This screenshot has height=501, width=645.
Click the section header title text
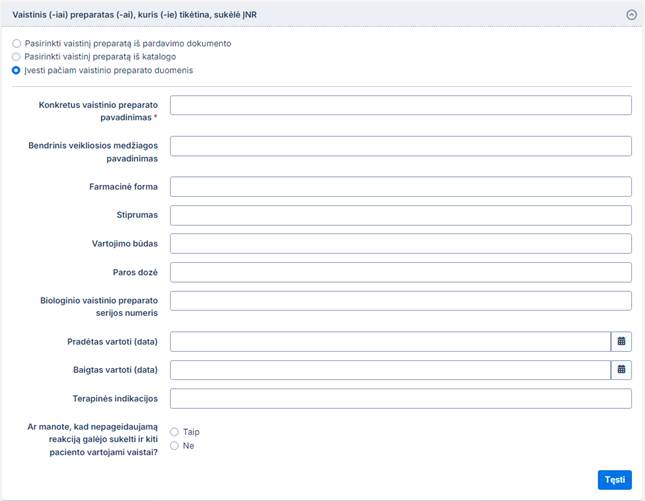(134, 15)
